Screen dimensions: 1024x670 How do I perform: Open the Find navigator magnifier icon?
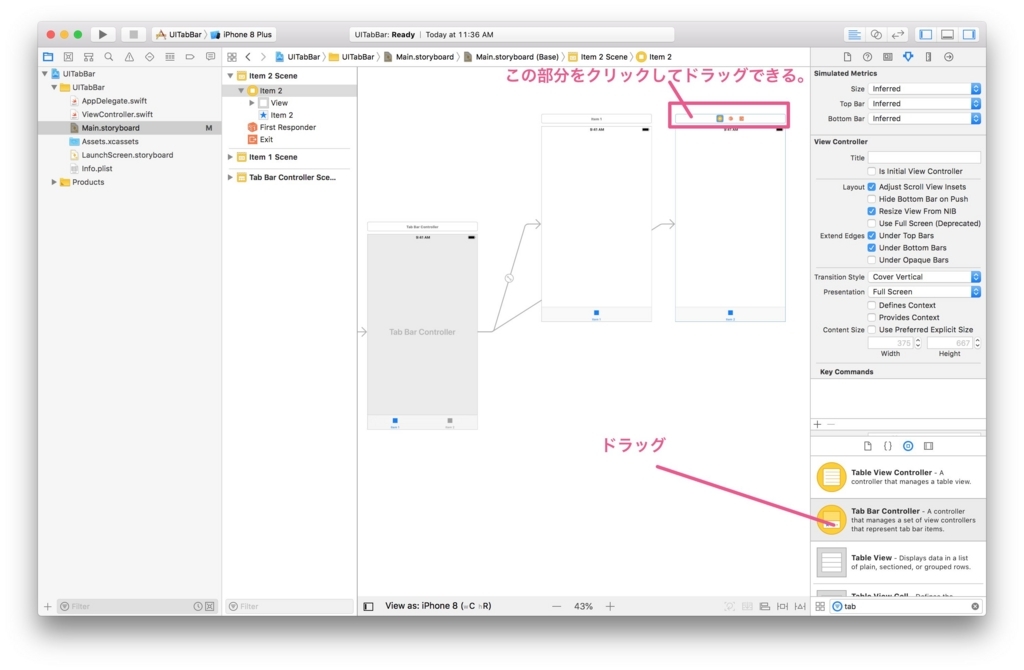click(x=109, y=57)
